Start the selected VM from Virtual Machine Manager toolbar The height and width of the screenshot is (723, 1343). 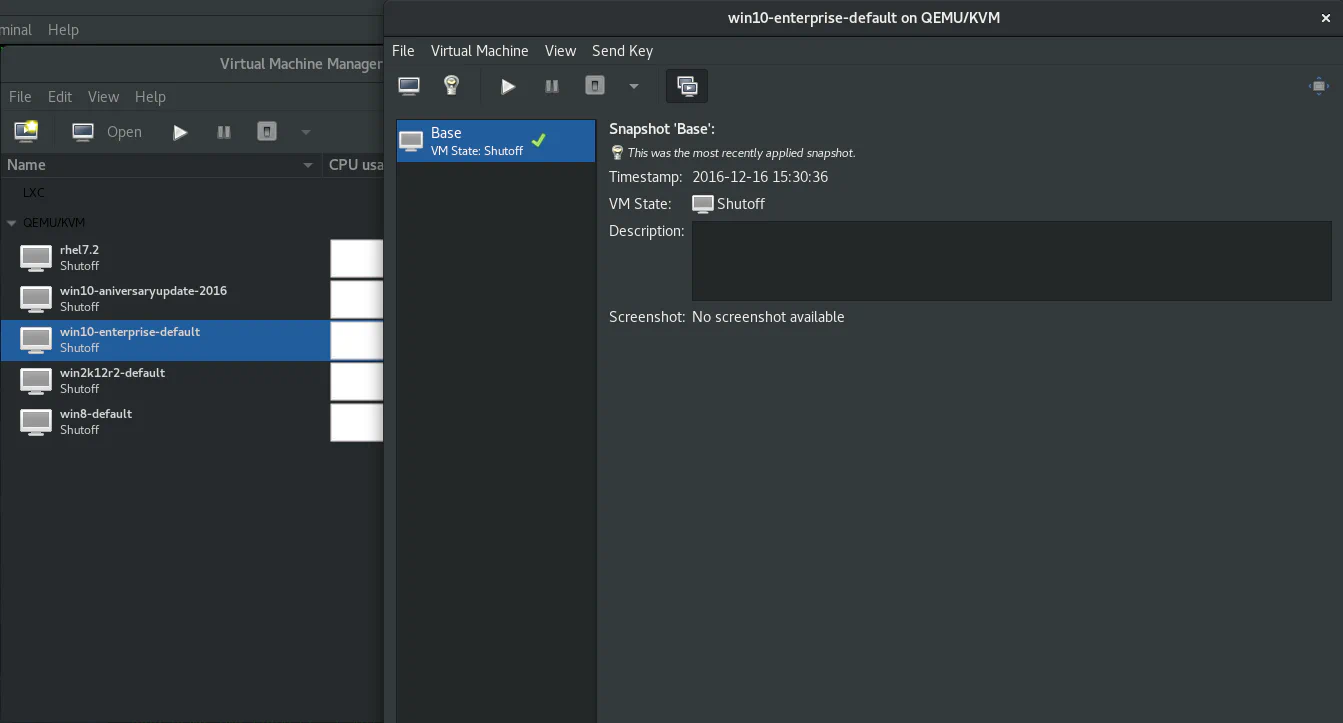coord(180,132)
